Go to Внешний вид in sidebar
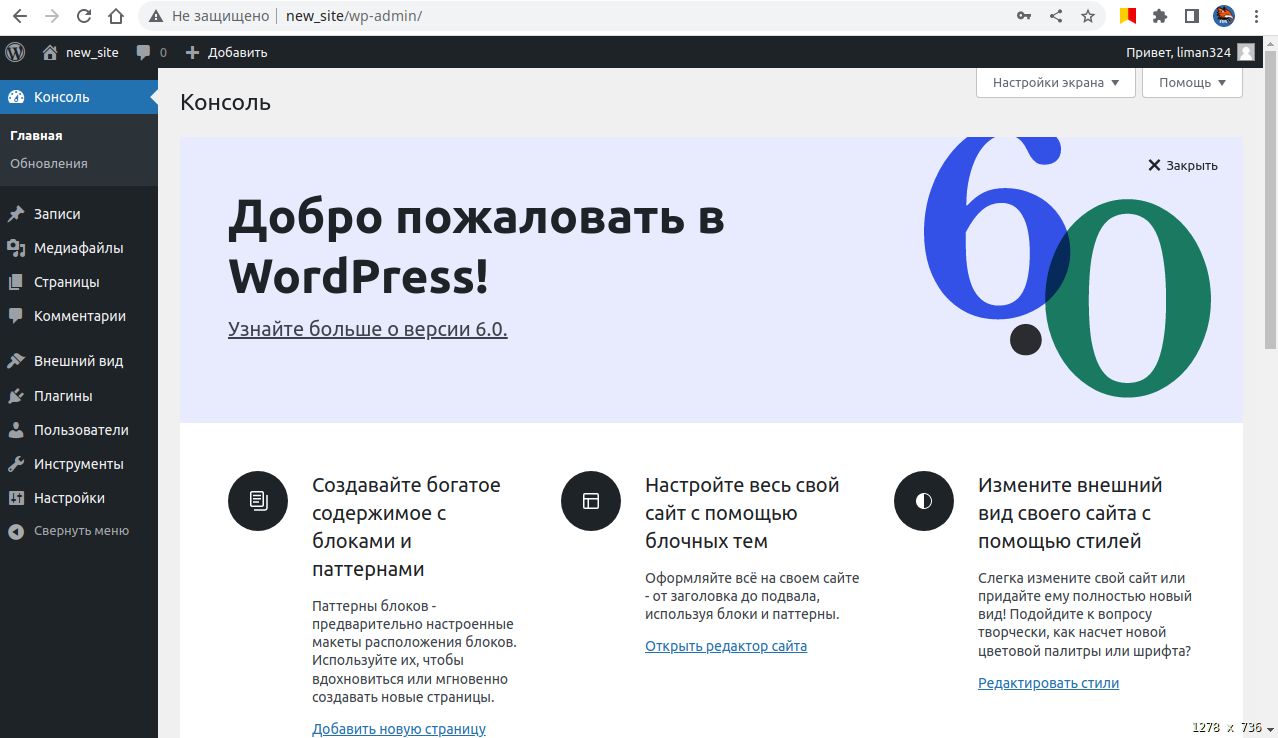Viewport: 1278px width, 738px height. coord(78,361)
